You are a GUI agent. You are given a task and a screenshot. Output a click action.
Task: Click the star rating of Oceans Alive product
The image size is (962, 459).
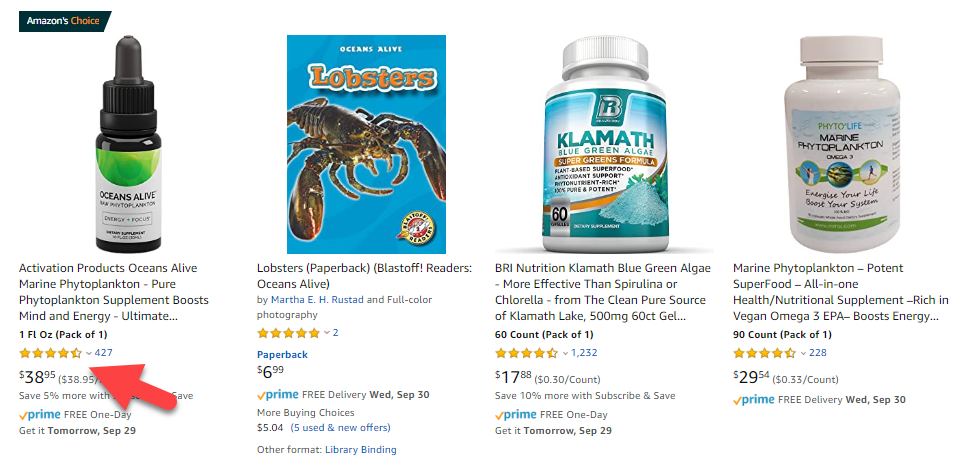coord(50,353)
